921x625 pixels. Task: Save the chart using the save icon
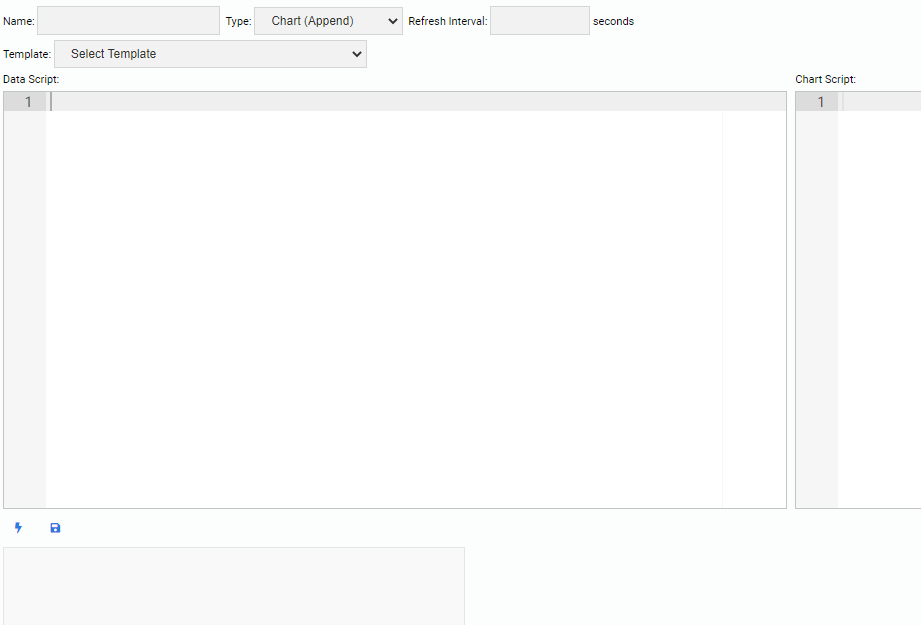55,527
